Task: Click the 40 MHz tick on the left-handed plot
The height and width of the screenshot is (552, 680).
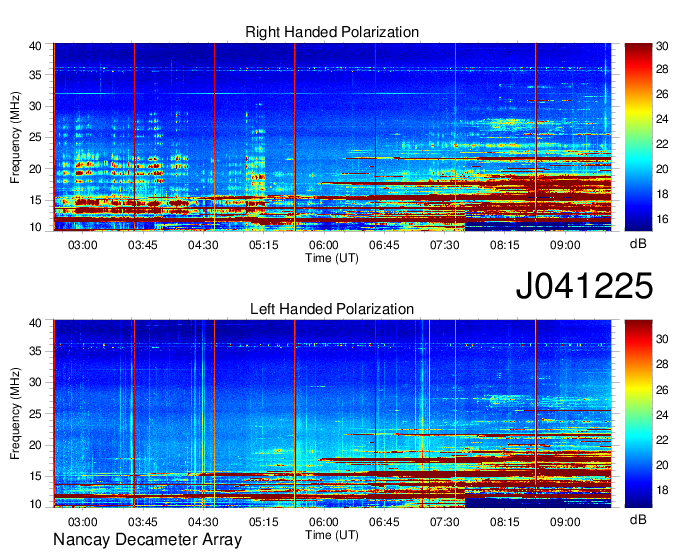Action: tap(35, 323)
